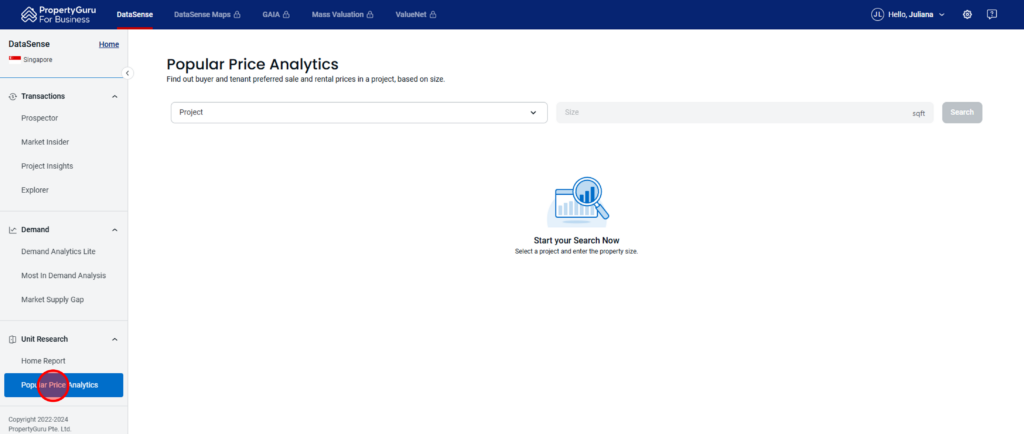Viewport: 1024px width, 434px height.
Task: Open the Project dropdown
Action: (x=358, y=113)
